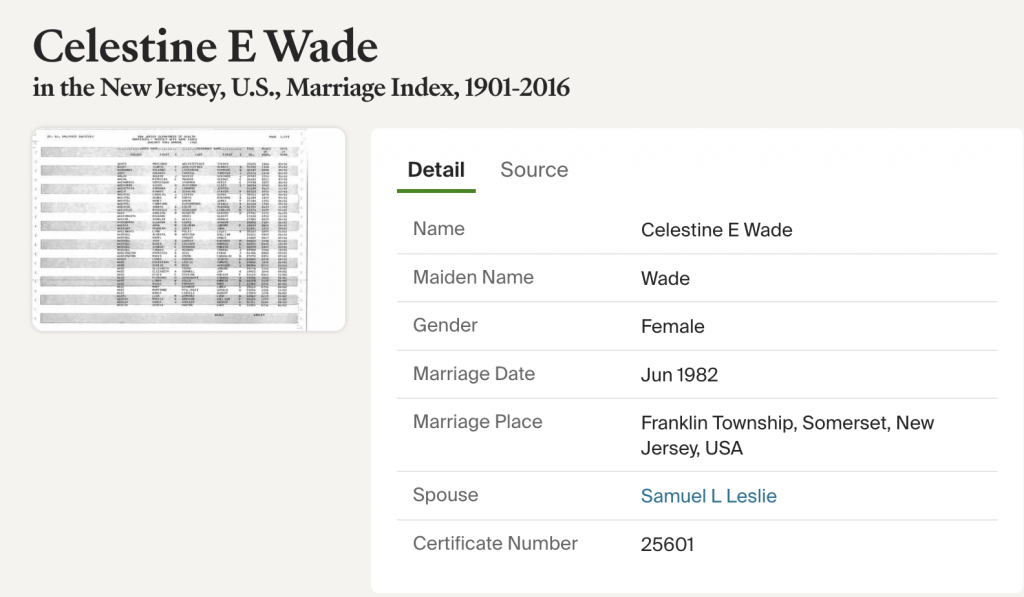Click the Marriage Date field label
This screenshot has width=1024, height=597.
(474, 374)
